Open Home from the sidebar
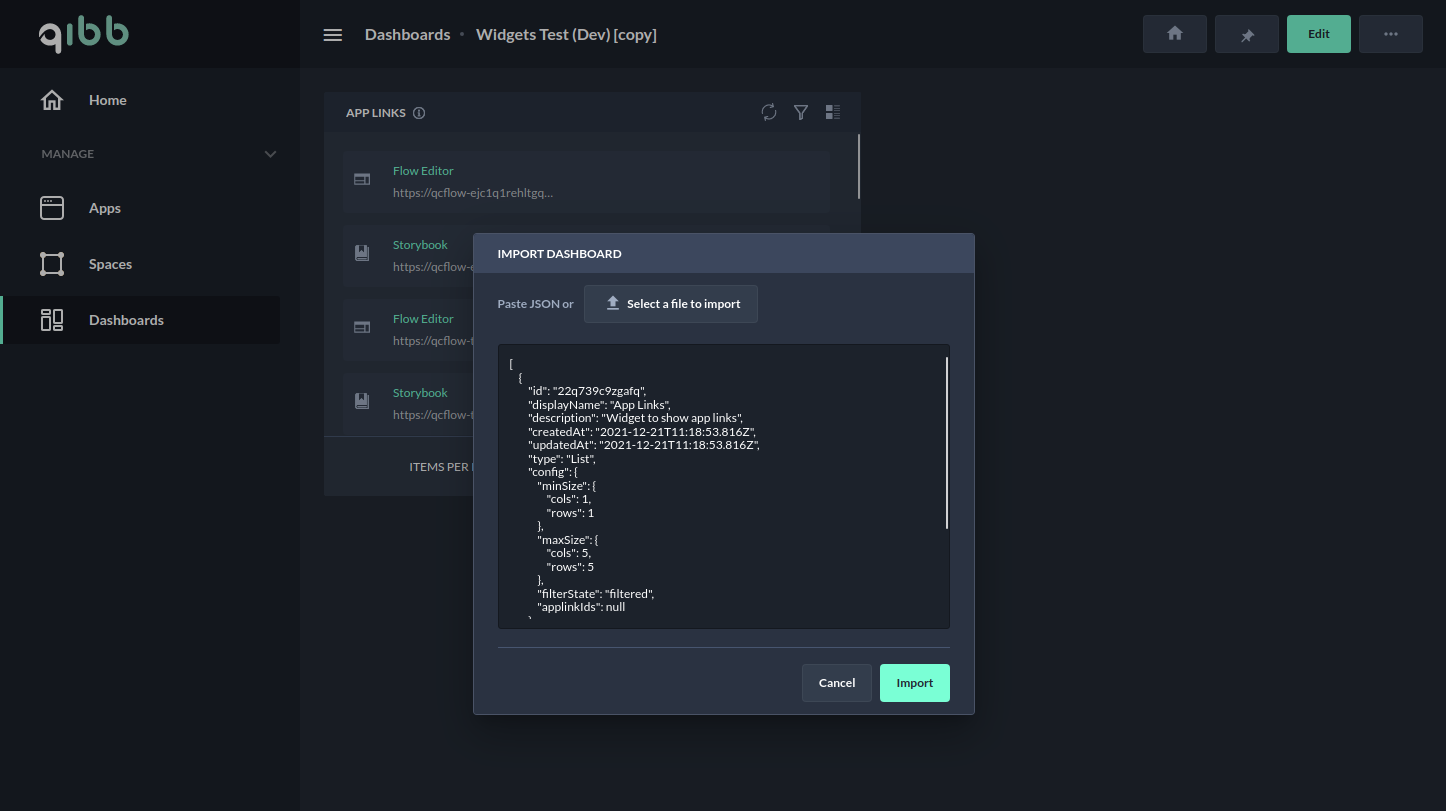Viewport: 1446px width, 811px height. (107, 100)
